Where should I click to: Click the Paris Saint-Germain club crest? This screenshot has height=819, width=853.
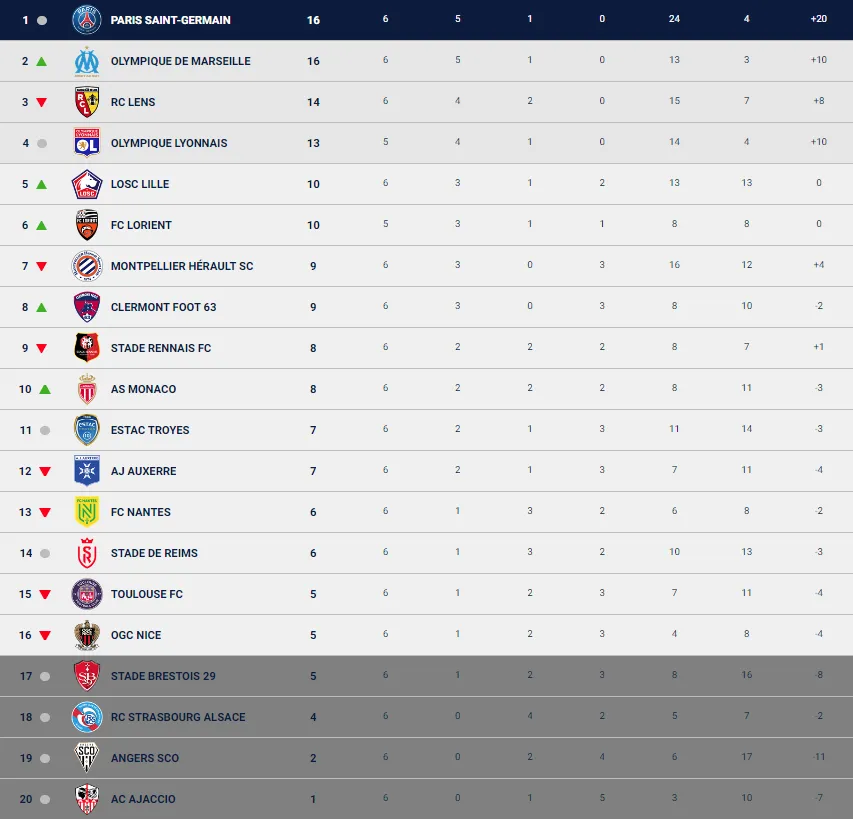[87, 20]
